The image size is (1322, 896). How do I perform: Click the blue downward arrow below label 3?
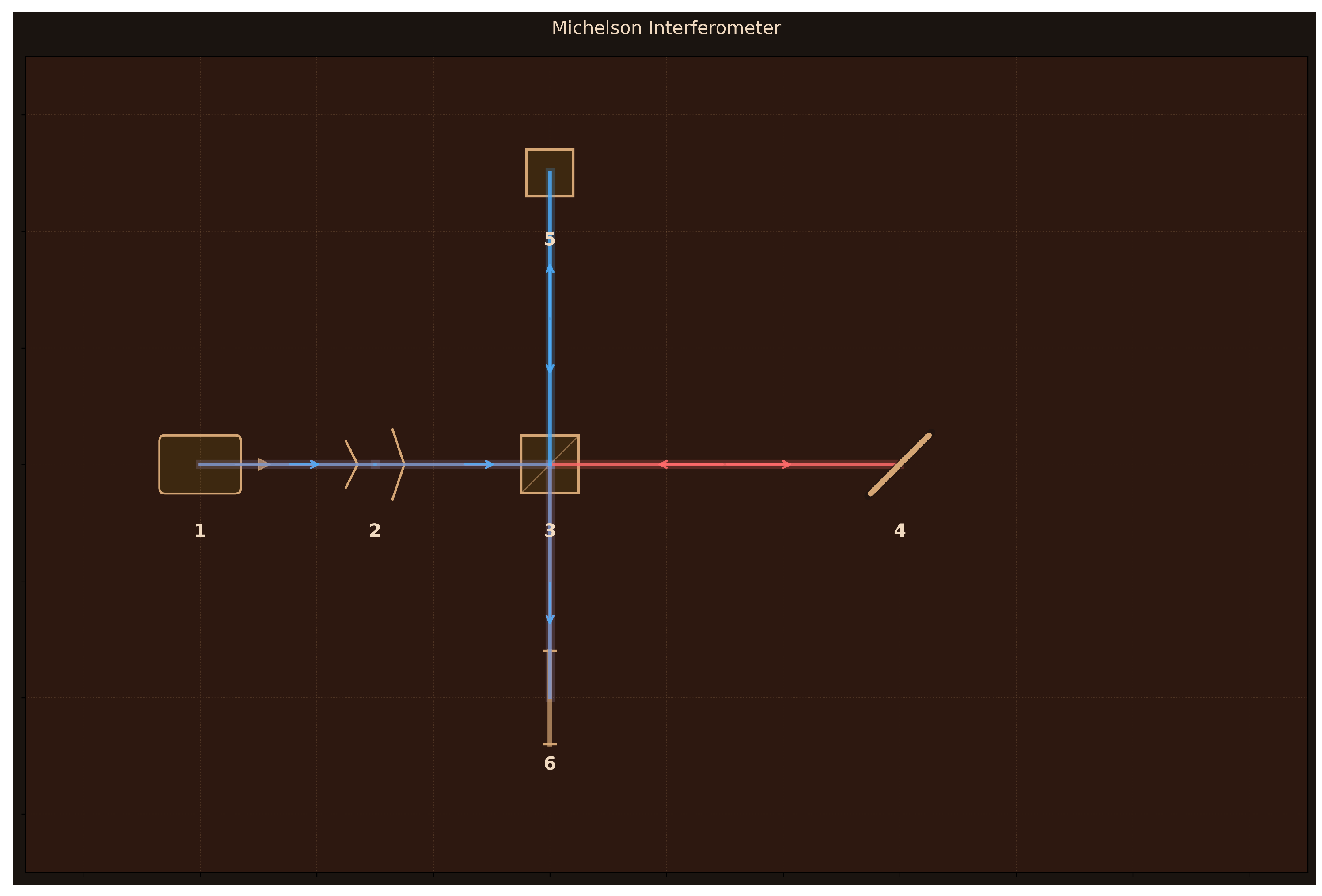tap(550, 619)
